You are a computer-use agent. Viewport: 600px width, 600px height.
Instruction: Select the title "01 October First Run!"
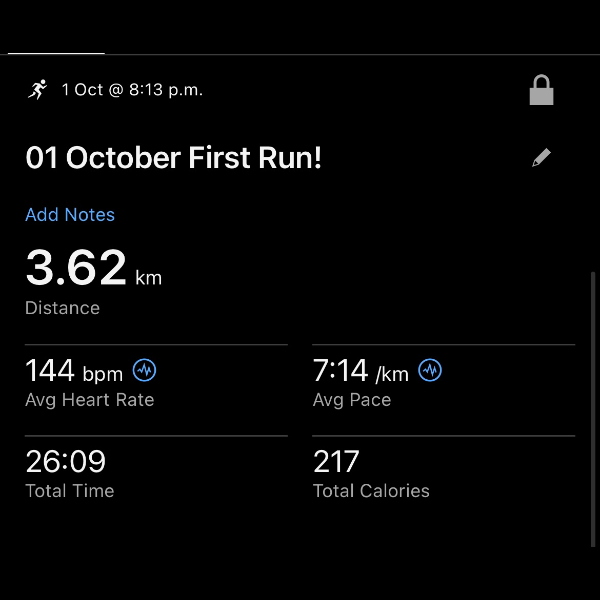tap(173, 158)
